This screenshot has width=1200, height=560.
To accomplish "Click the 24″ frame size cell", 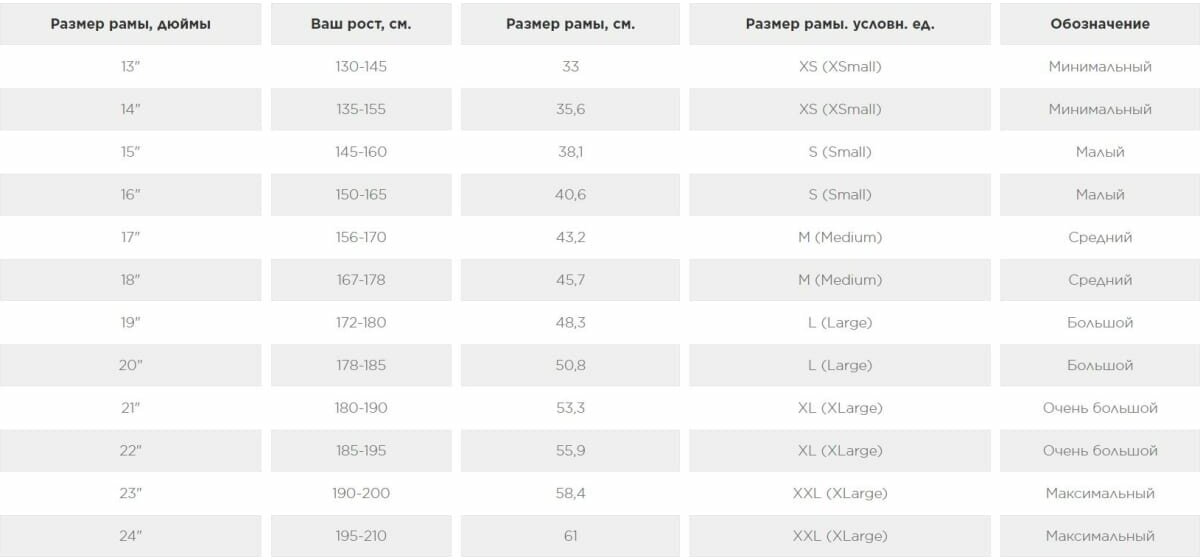I will click(x=131, y=536).
